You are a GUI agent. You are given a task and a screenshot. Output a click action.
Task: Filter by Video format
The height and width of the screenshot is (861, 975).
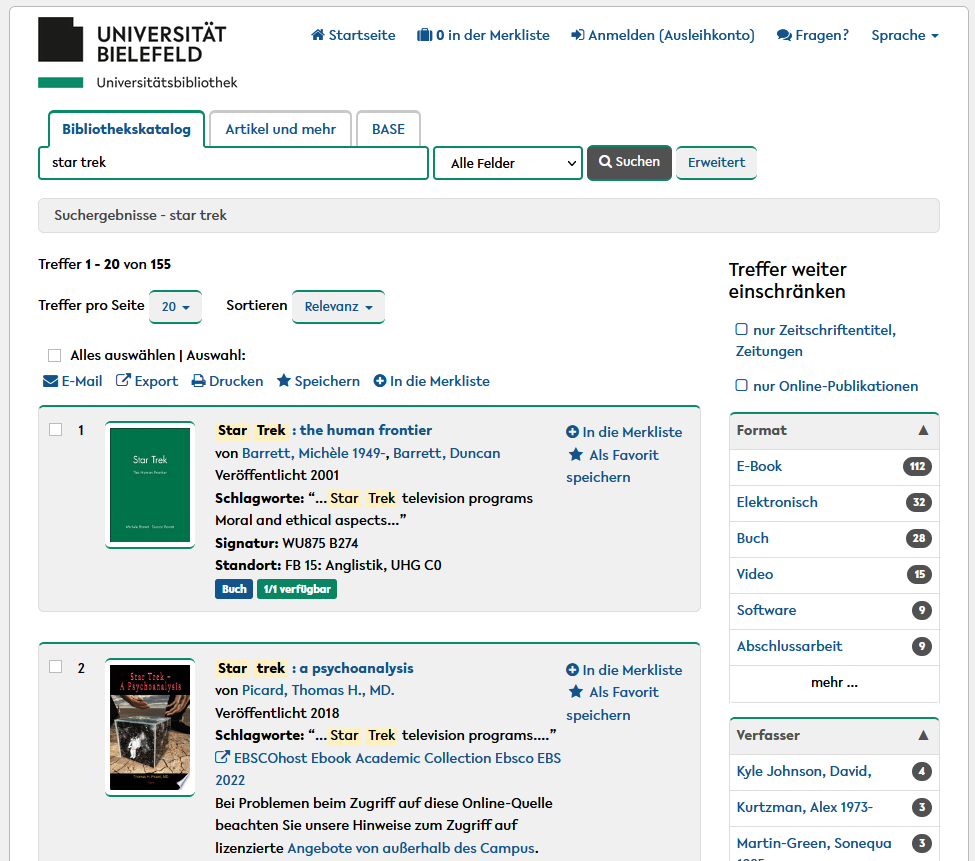[834, 574]
